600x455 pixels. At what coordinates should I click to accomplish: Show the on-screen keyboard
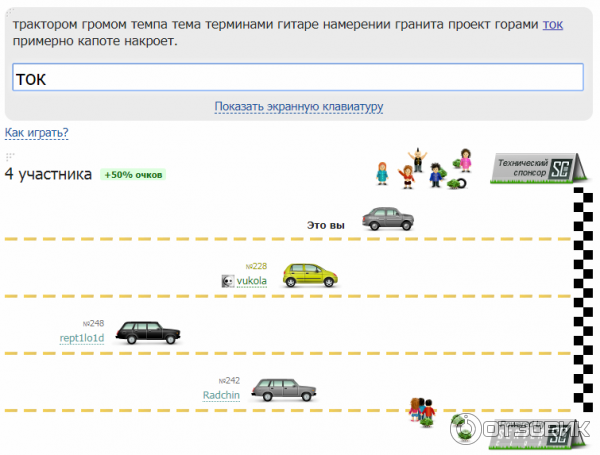click(298, 107)
